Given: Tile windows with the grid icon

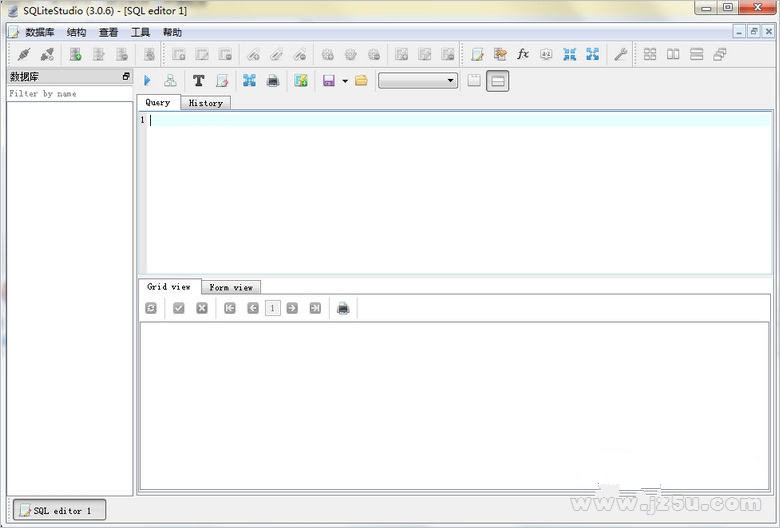Looking at the screenshot, I should (x=650, y=54).
